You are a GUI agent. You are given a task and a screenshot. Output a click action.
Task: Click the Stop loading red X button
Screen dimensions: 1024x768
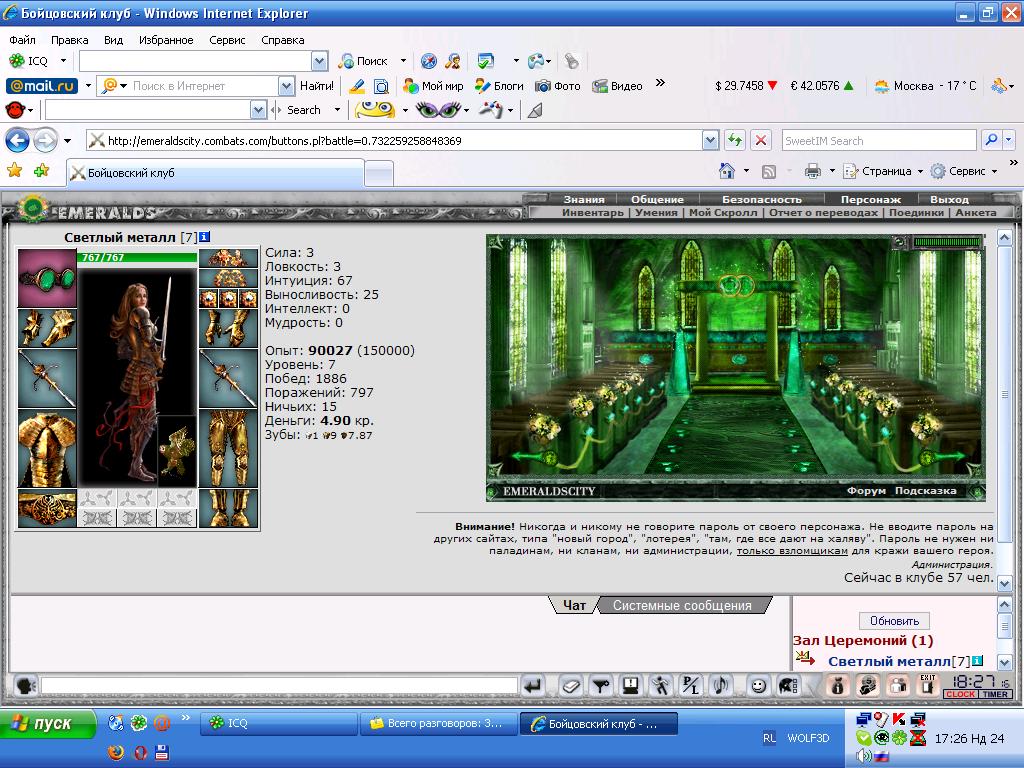(x=761, y=140)
